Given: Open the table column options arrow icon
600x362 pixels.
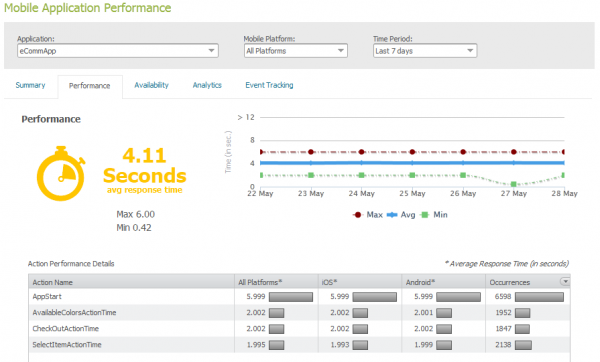Looking at the screenshot, I should pyautogui.click(x=565, y=282).
